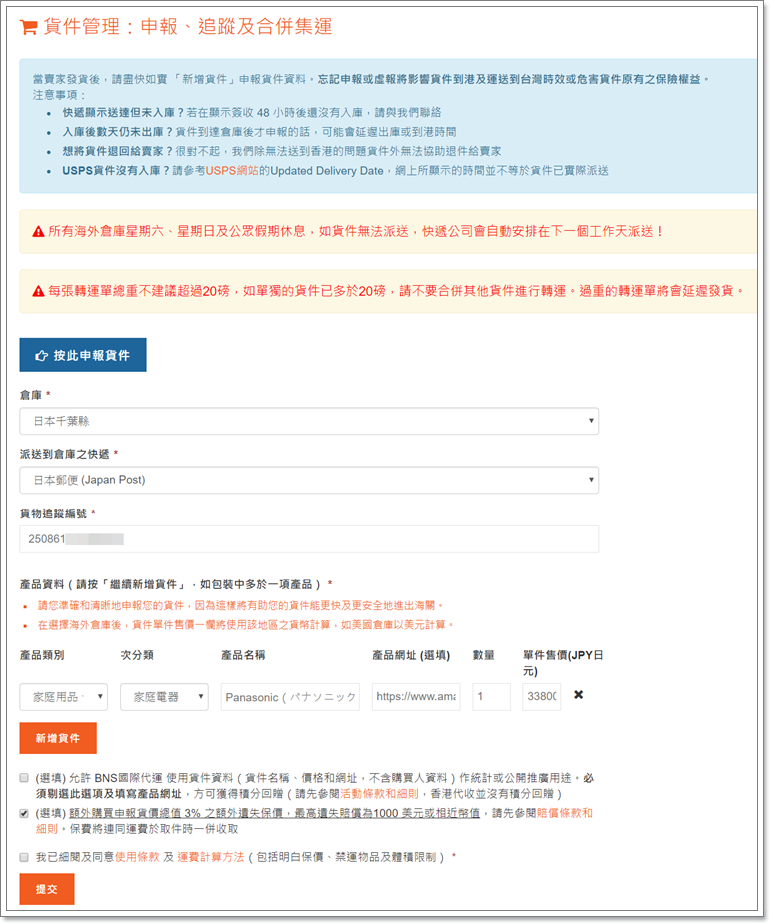Image resolution: width=770 pixels, height=923 pixels.
Task: Click the text 入庫後數天仍未出庫？
Action: [x=118, y=132]
